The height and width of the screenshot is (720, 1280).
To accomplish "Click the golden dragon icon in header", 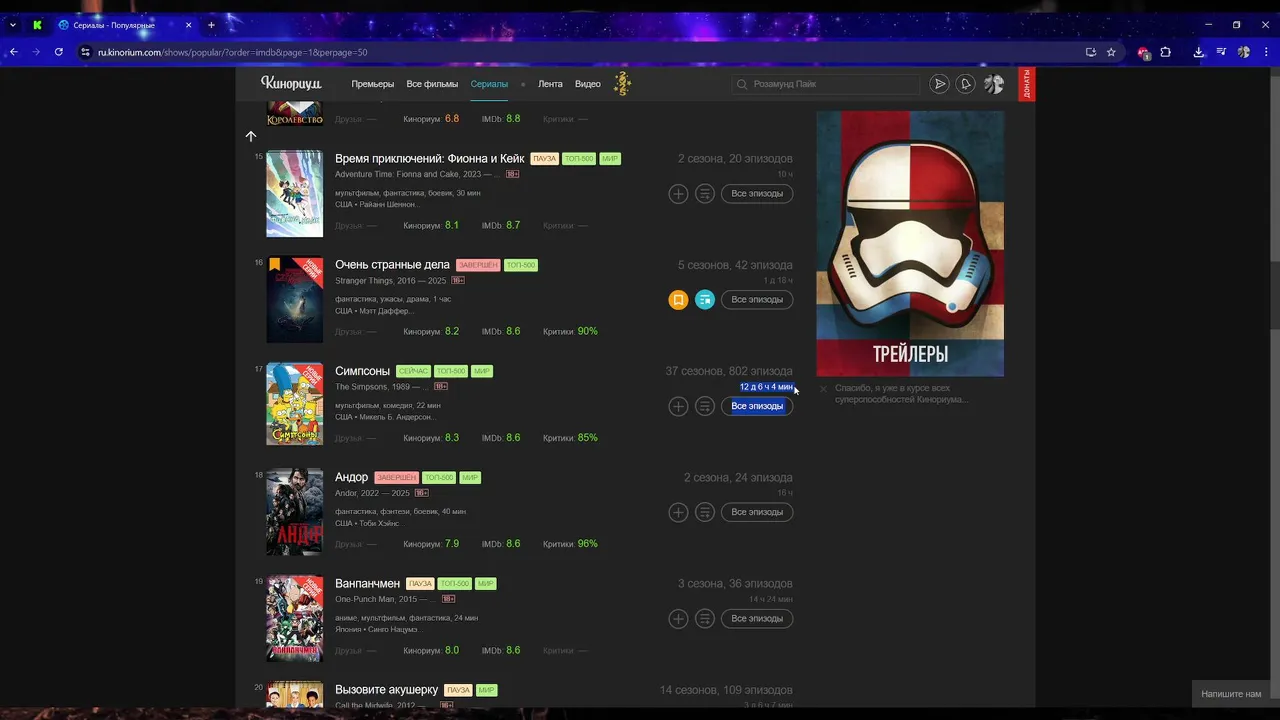I will (x=622, y=84).
